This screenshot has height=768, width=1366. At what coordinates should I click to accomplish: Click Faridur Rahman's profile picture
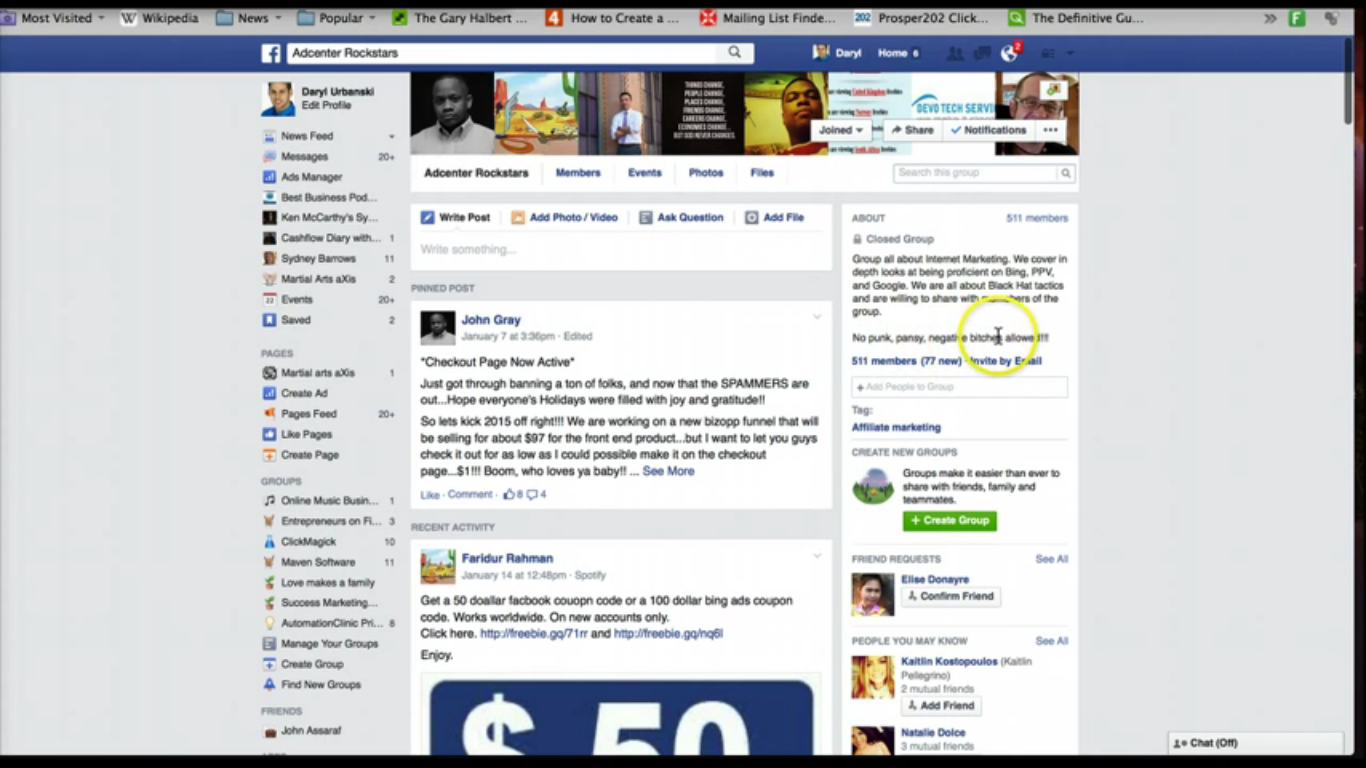point(438,566)
